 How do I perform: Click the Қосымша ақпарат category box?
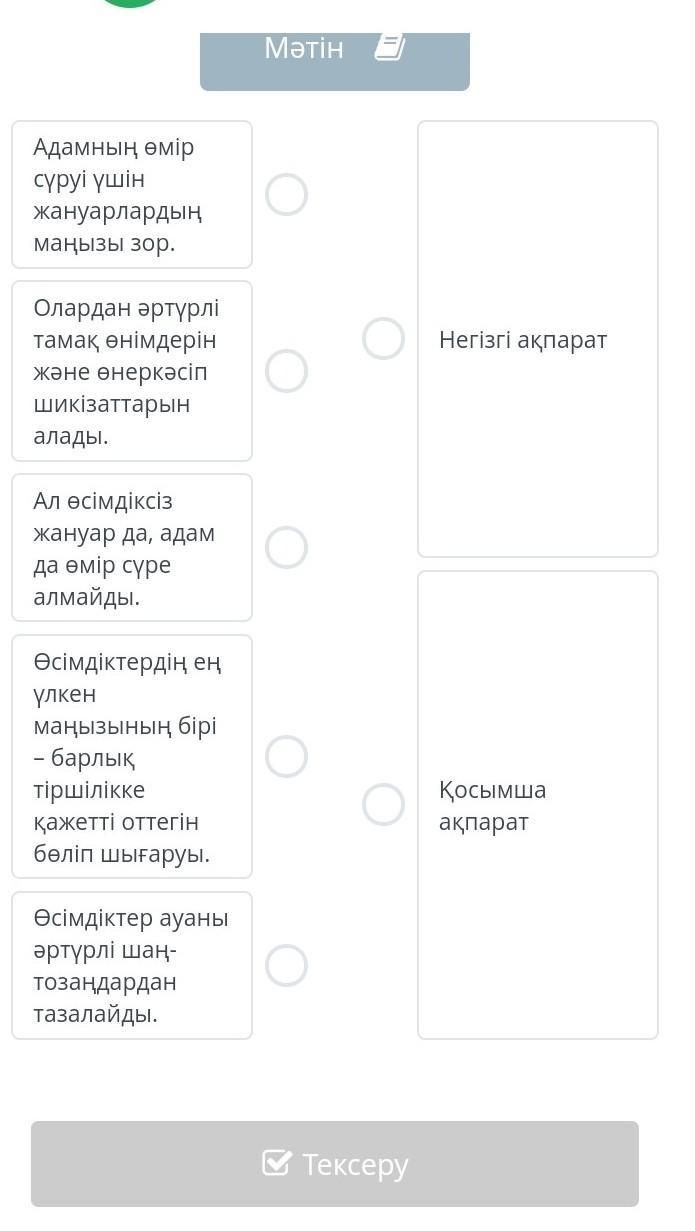538,805
